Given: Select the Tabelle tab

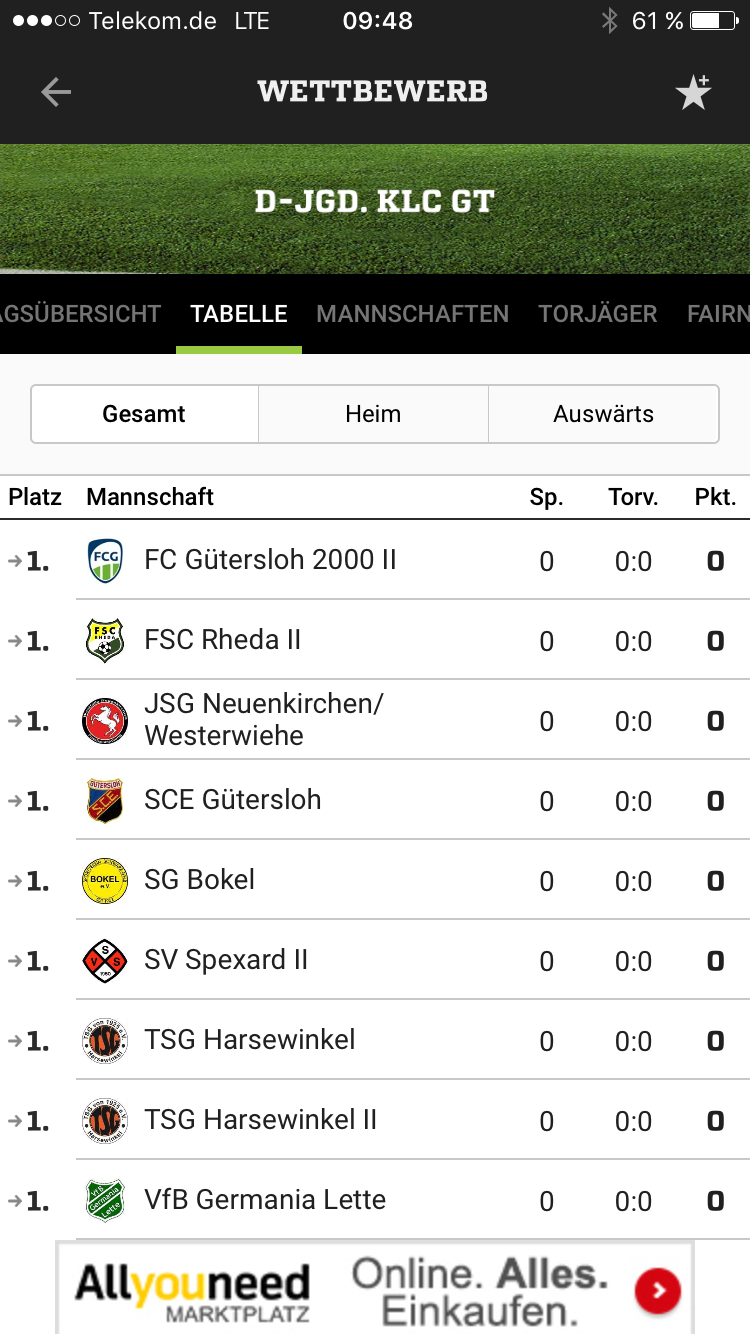Looking at the screenshot, I should (x=239, y=314).
